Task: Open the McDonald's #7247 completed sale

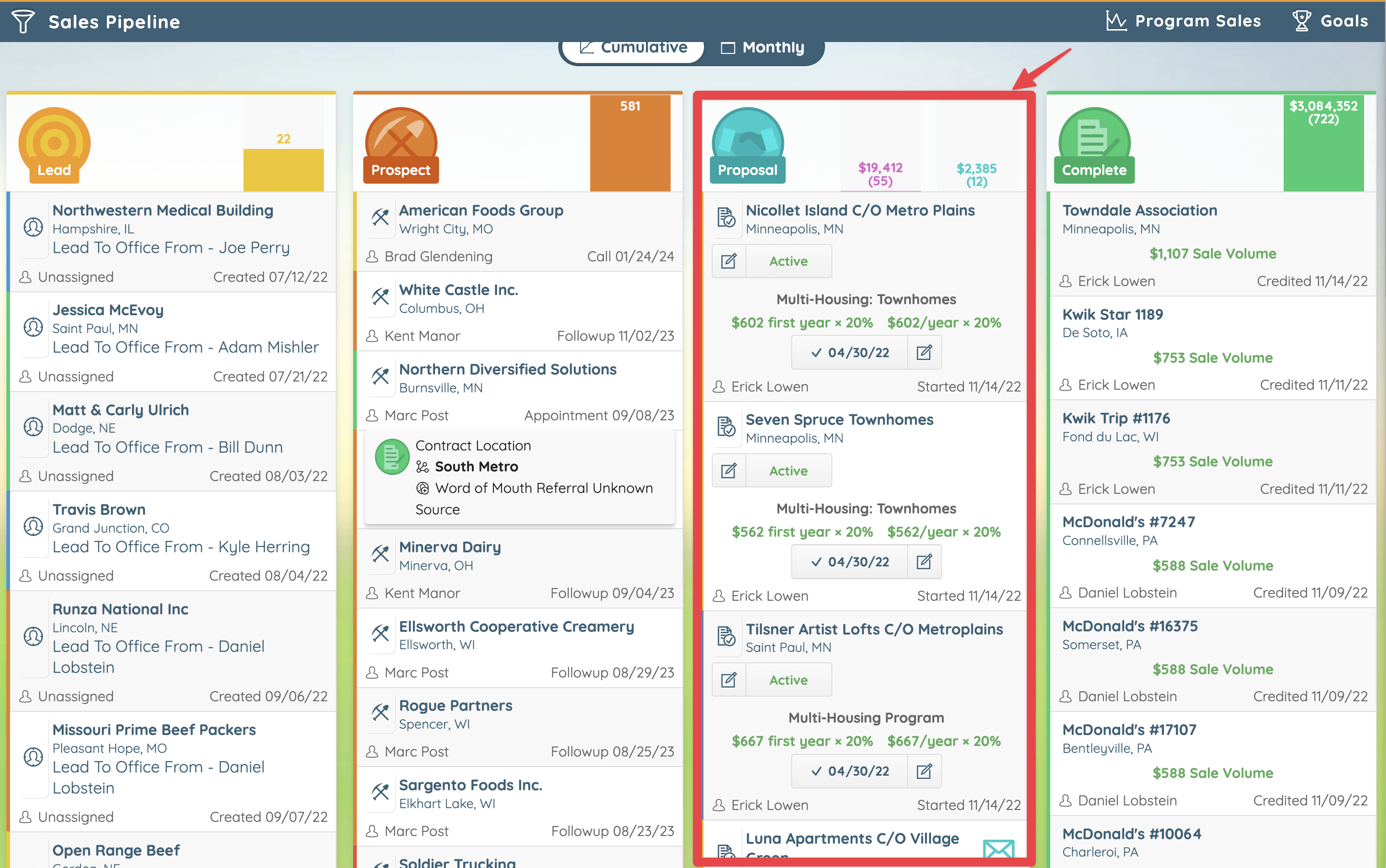Action: pos(1128,522)
